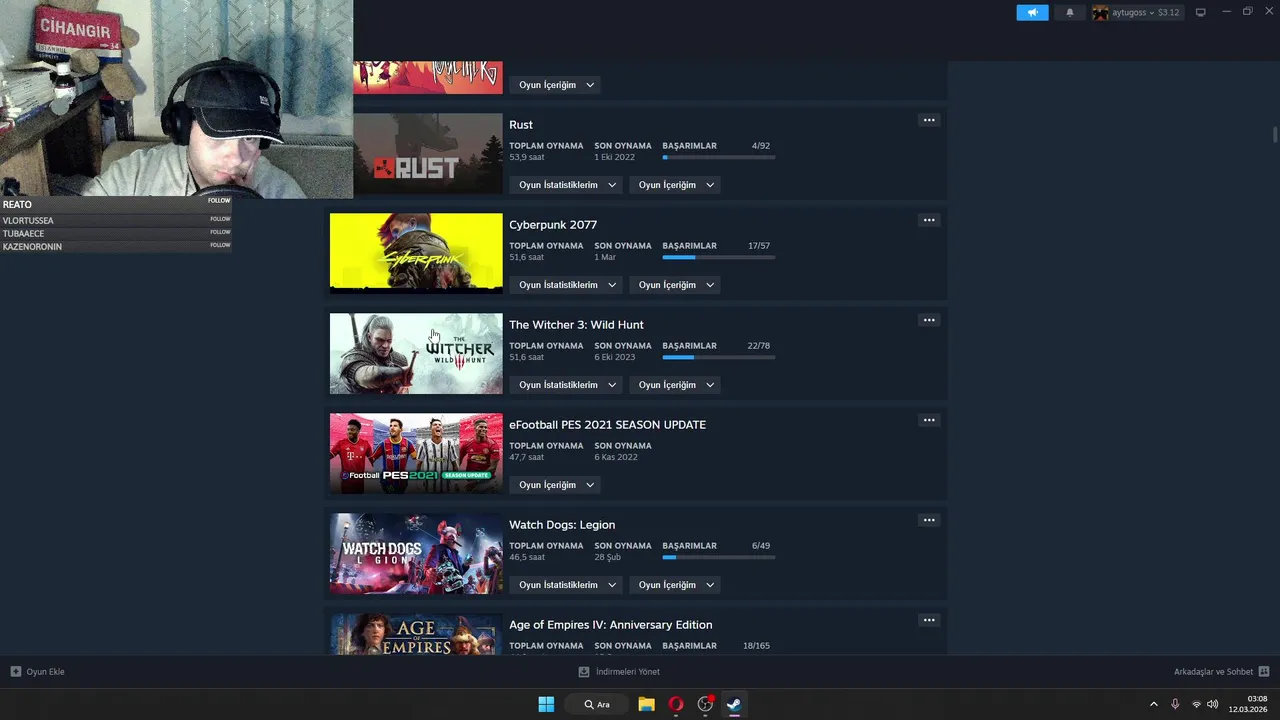Open Wi-Fi network tray icon
The height and width of the screenshot is (720, 1280).
coord(1196,704)
